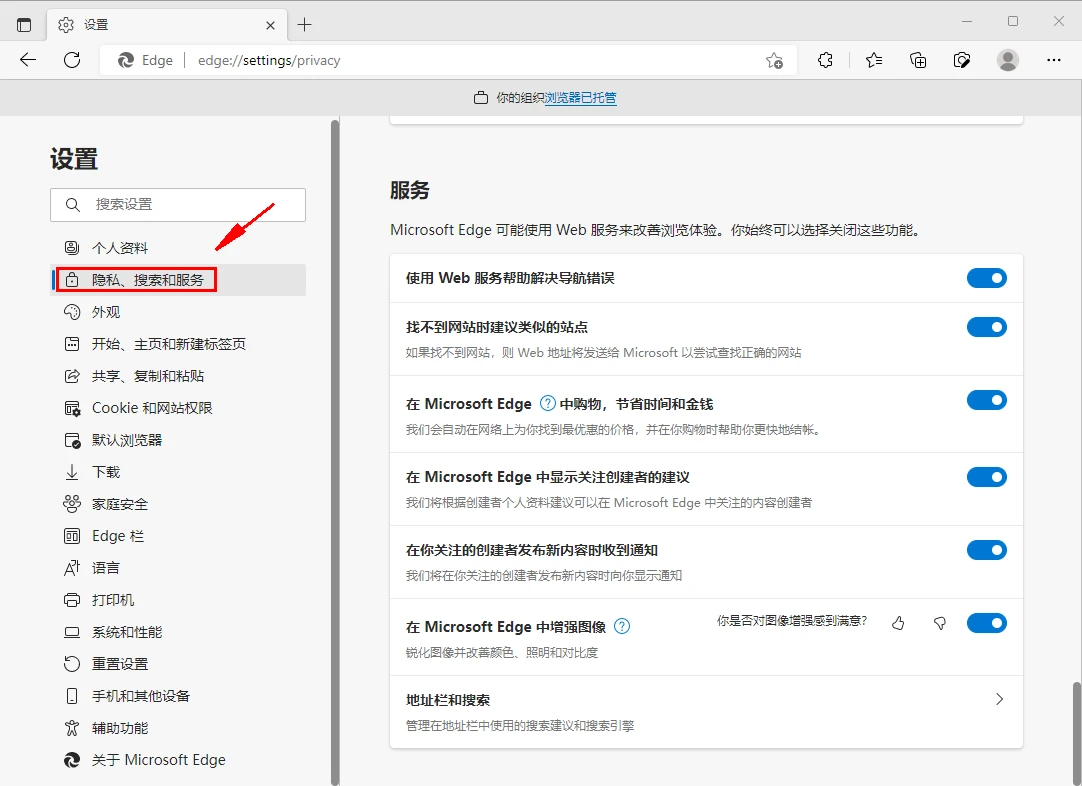Open a new tab with plus button
Image resolution: width=1082 pixels, height=786 pixels.
(304, 25)
